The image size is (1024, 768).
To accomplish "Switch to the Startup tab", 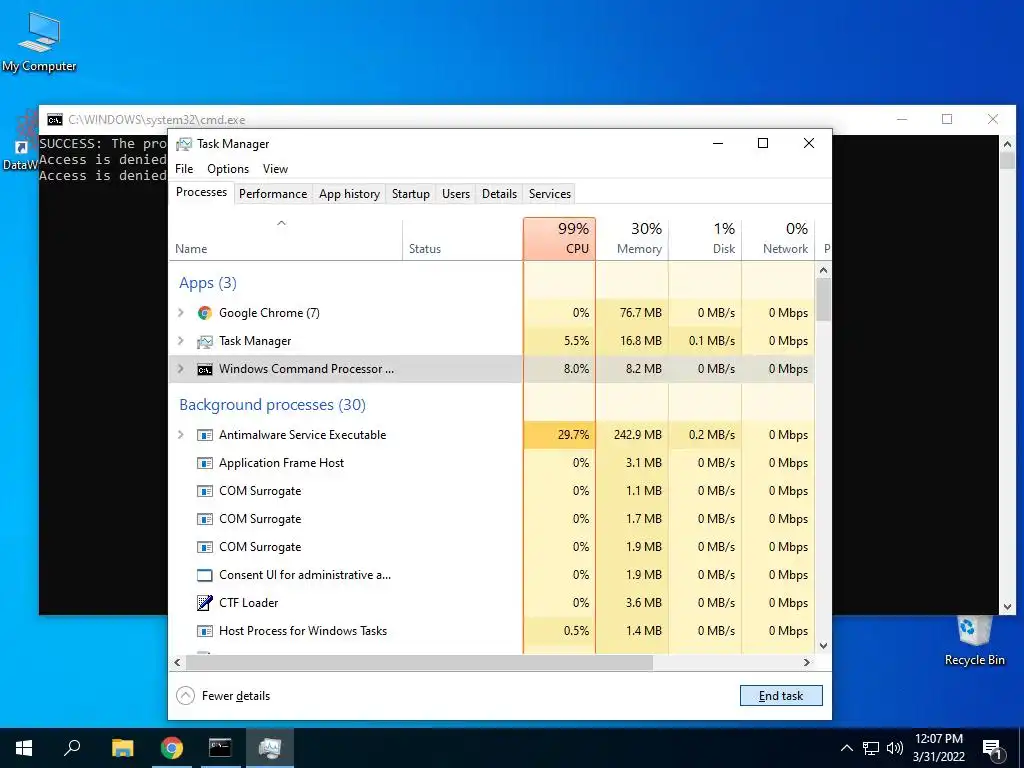I will [411, 194].
